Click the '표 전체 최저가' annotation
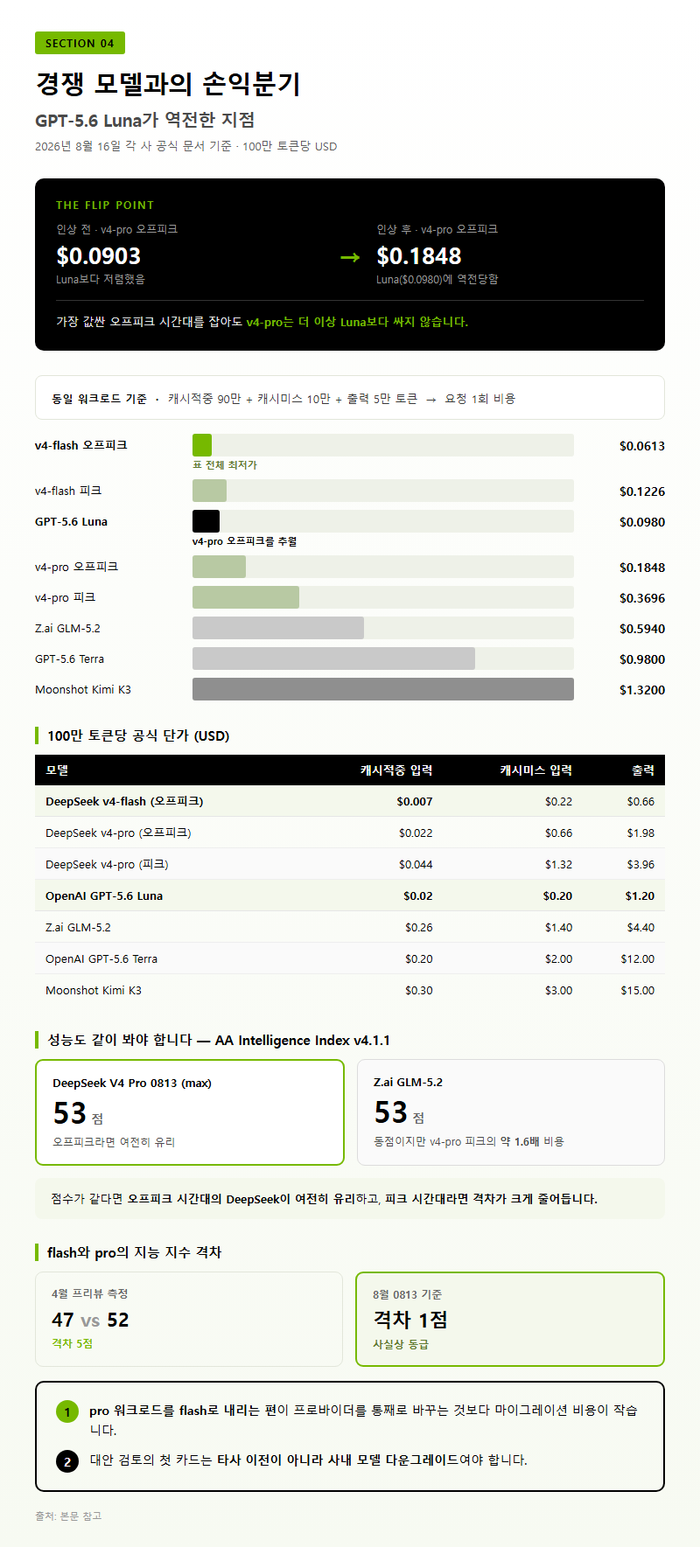The image size is (700, 1568). (225, 465)
